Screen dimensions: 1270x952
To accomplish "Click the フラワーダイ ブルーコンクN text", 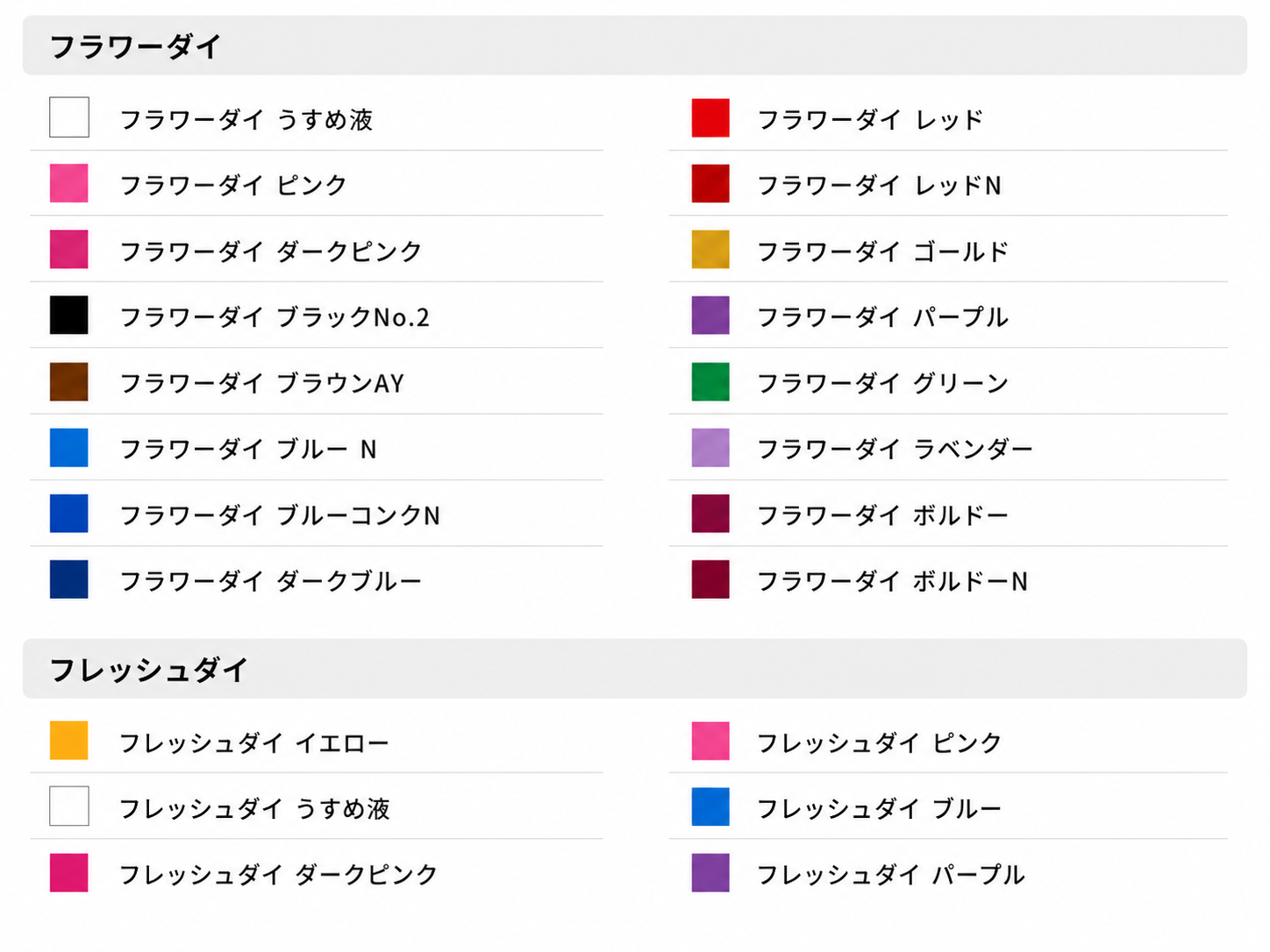I will point(280,515).
